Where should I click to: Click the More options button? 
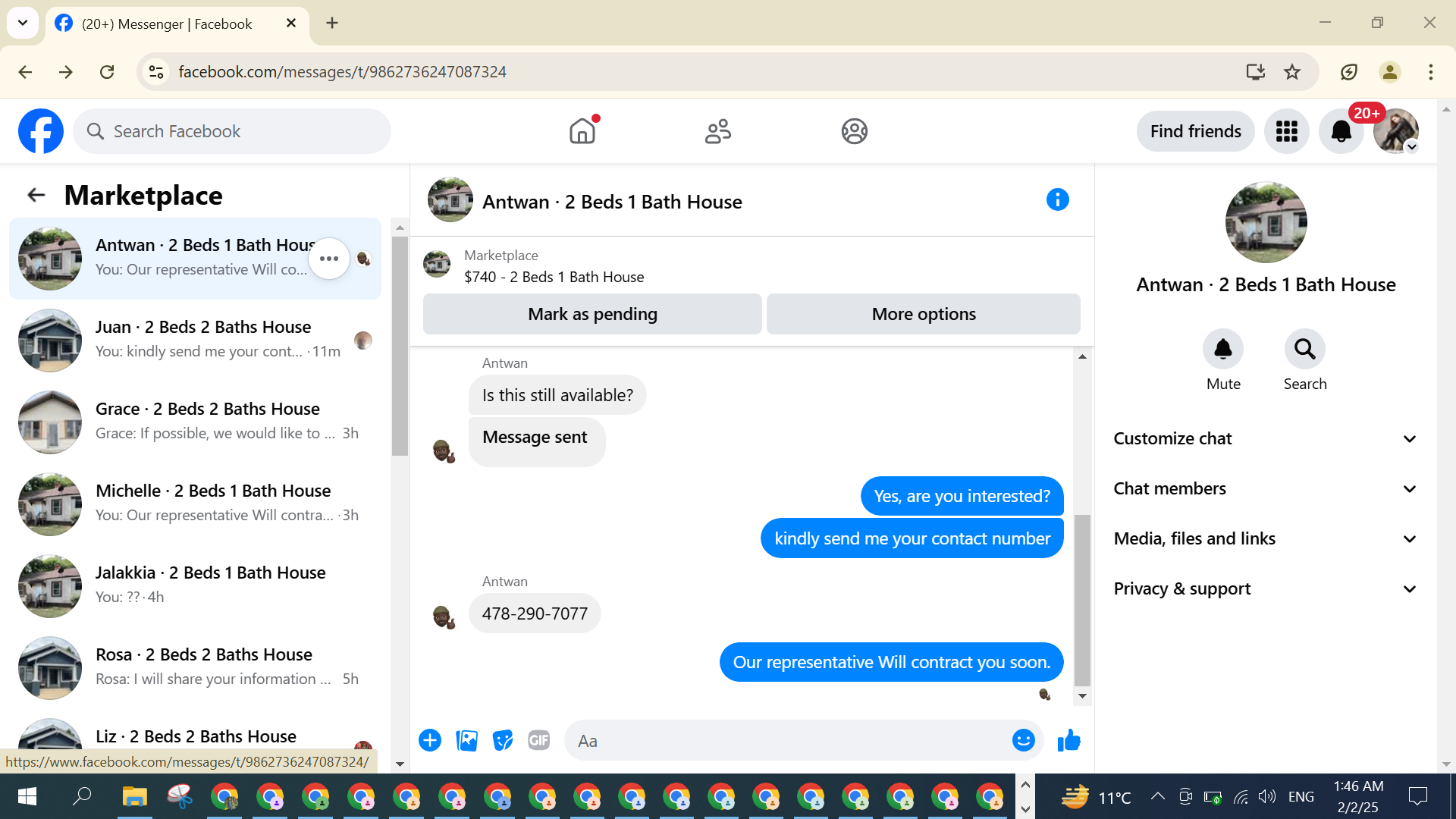(x=923, y=314)
